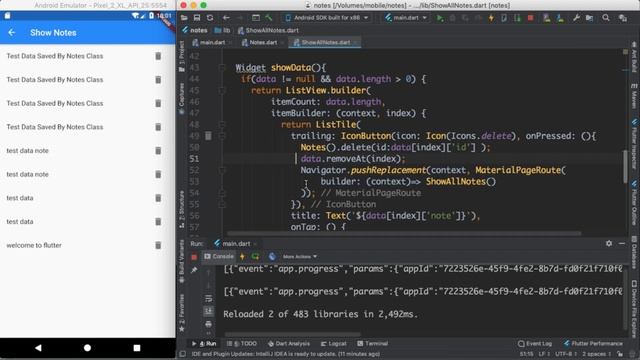Viewport: 640px width, 360px height.
Task: Open the Terminal tool window
Action: (373, 344)
